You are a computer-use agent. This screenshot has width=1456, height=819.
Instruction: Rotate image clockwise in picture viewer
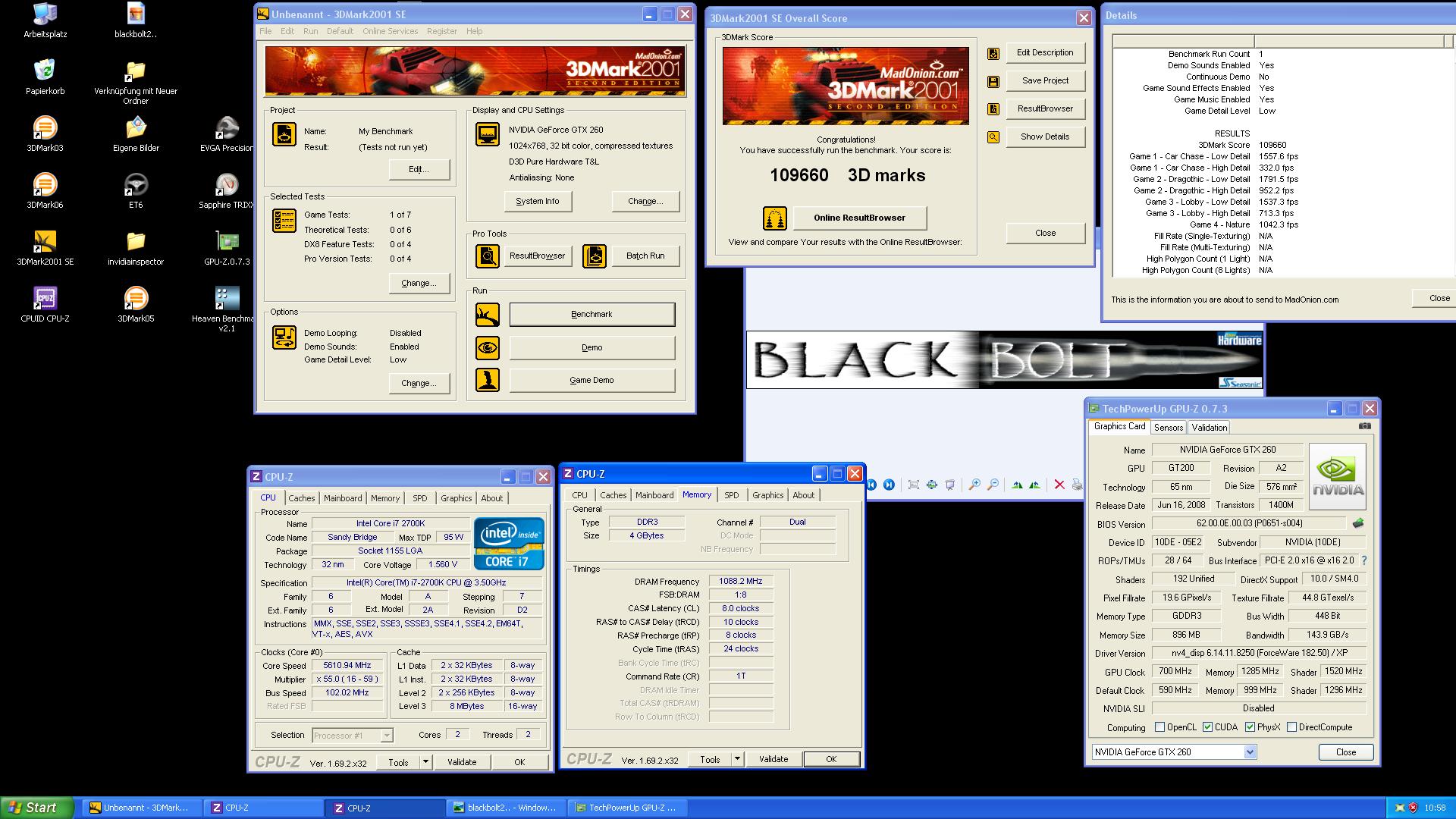pos(1017,485)
